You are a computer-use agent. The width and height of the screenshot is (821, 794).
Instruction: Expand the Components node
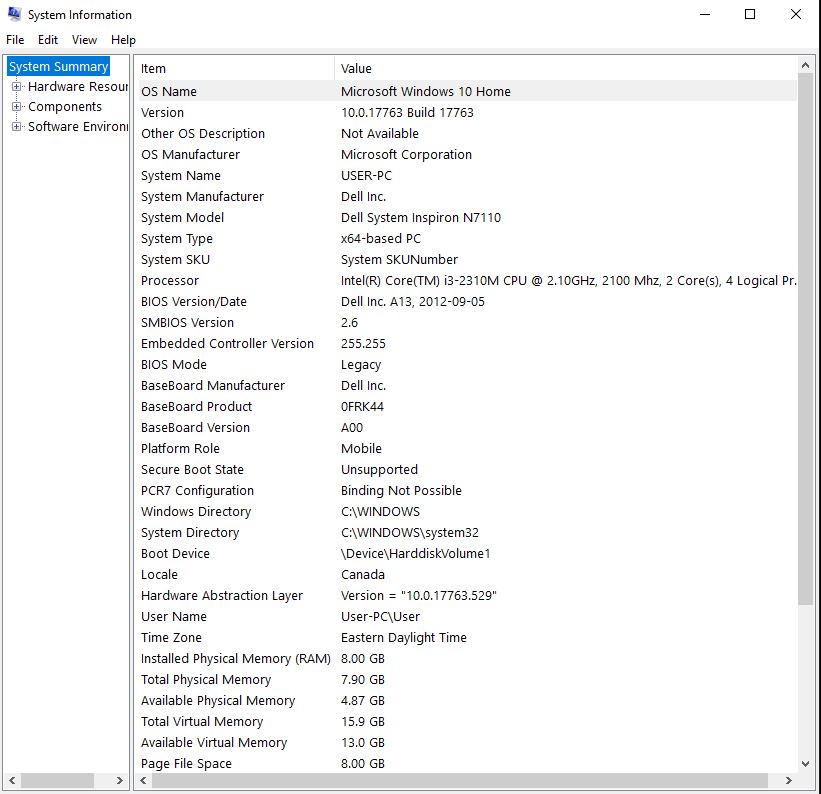point(16,106)
